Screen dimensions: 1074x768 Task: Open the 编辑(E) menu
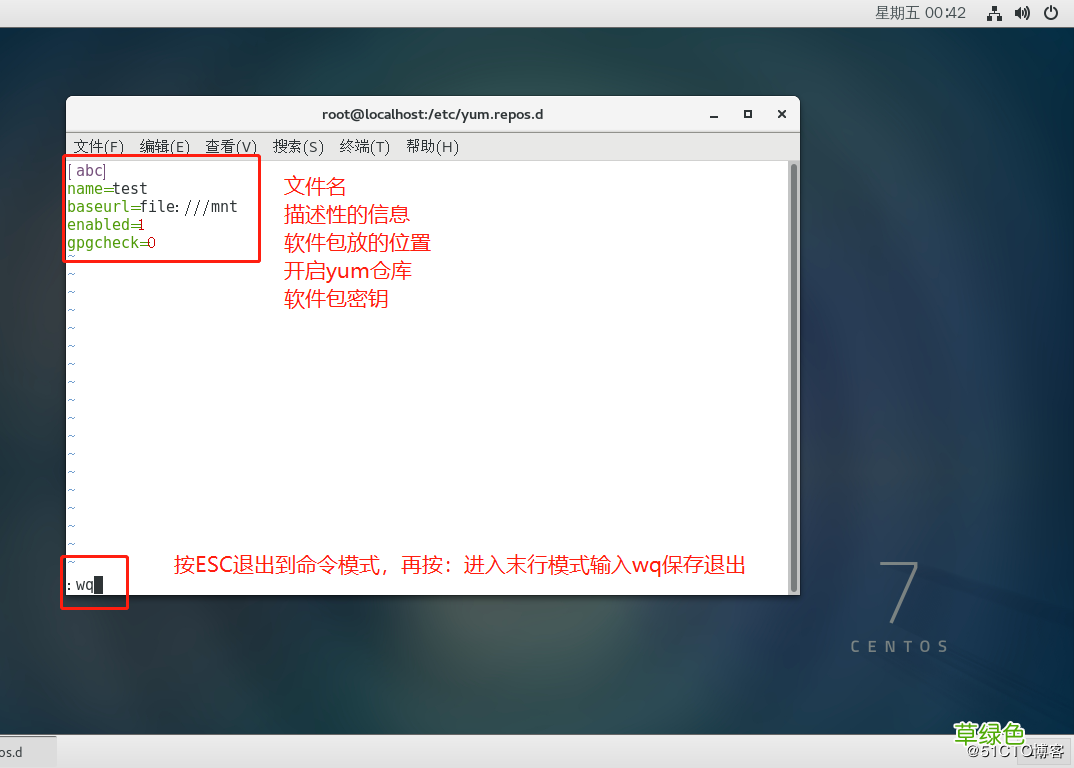pos(163,146)
